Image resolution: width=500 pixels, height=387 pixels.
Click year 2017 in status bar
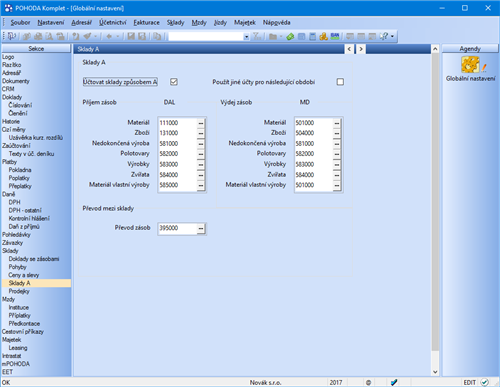point(336,383)
